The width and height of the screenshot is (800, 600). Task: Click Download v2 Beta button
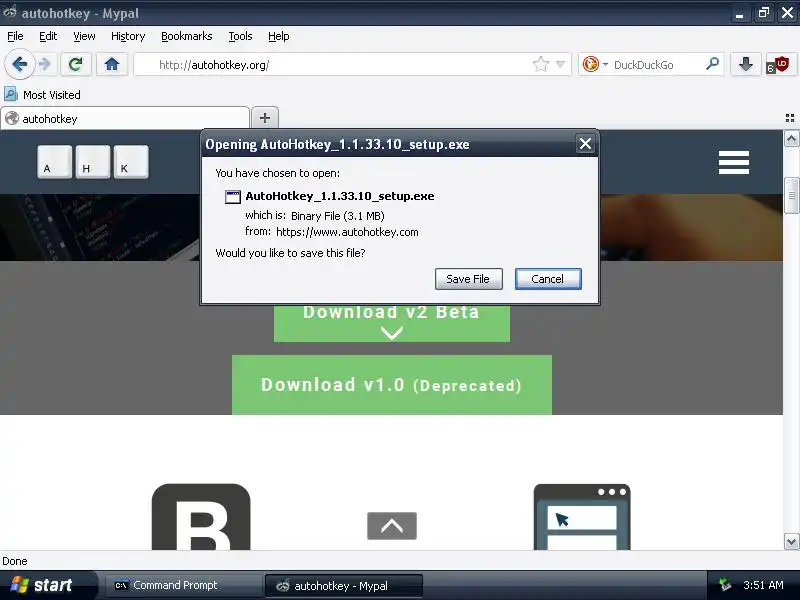(392, 322)
